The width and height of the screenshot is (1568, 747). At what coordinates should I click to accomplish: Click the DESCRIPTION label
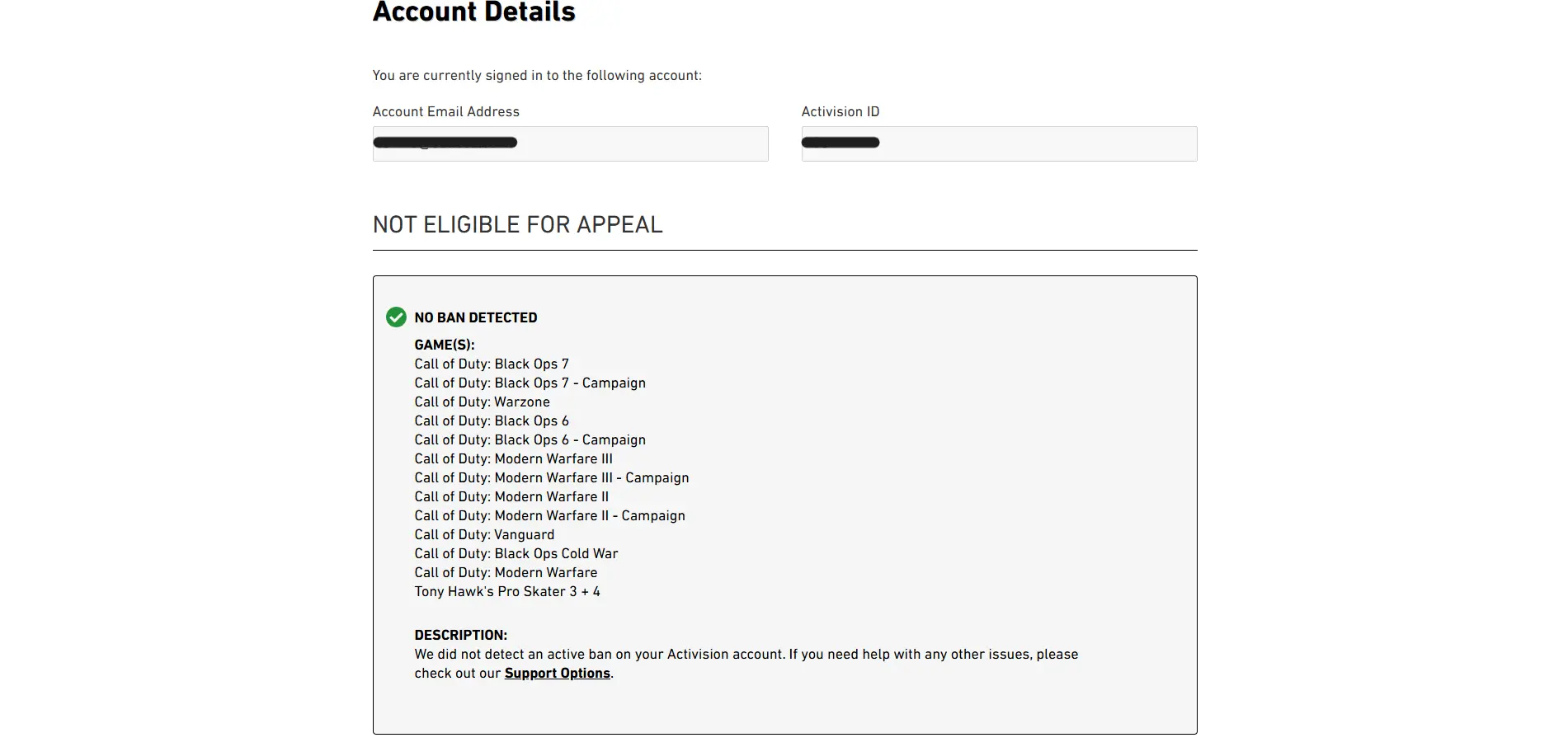tap(461, 635)
